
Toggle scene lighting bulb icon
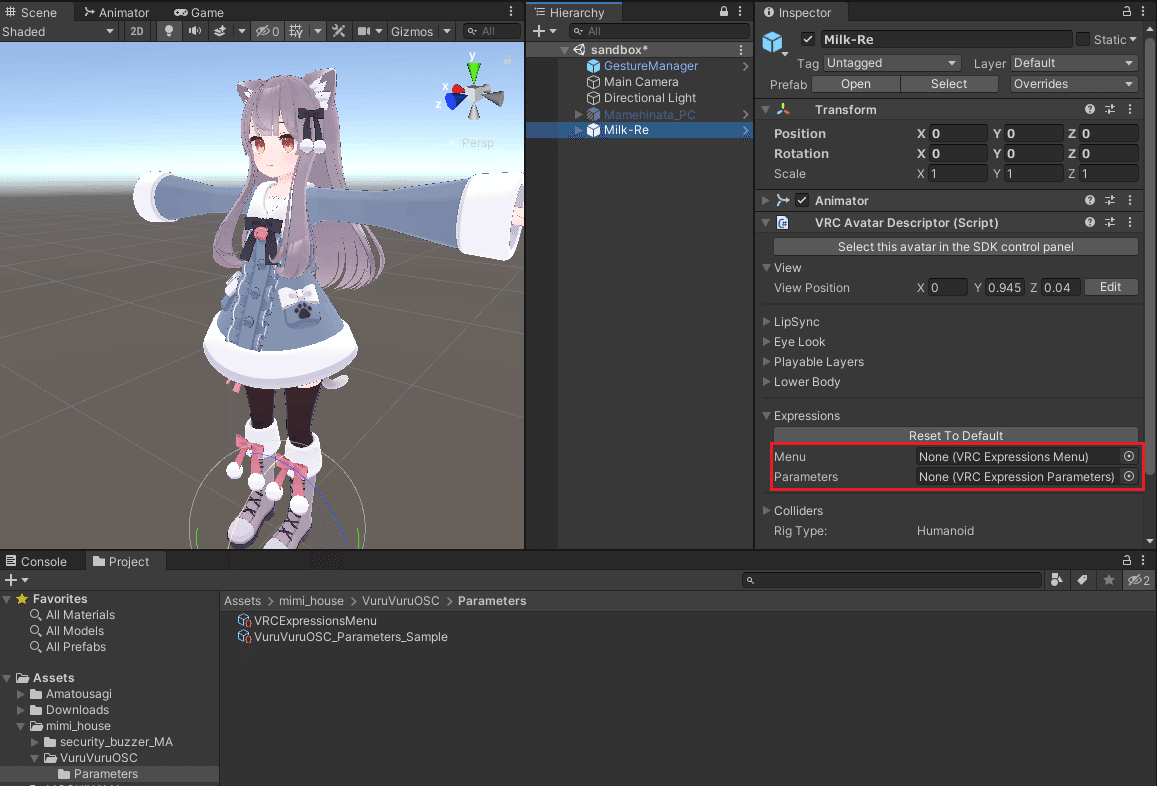click(169, 31)
